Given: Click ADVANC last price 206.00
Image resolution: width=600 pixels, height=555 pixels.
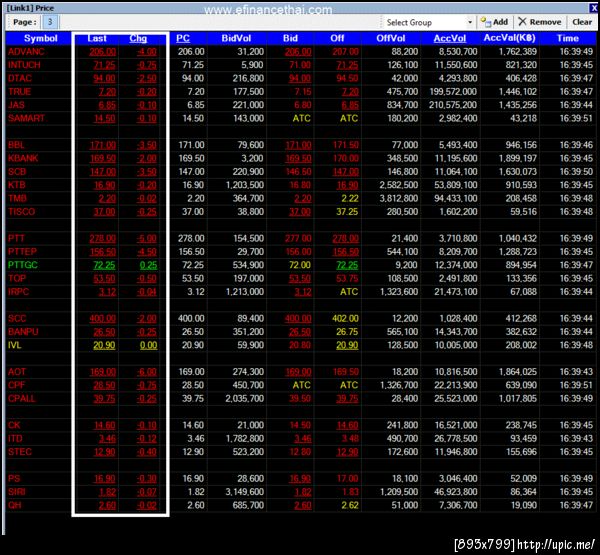Looking at the screenshot, I should click(102, 52).
